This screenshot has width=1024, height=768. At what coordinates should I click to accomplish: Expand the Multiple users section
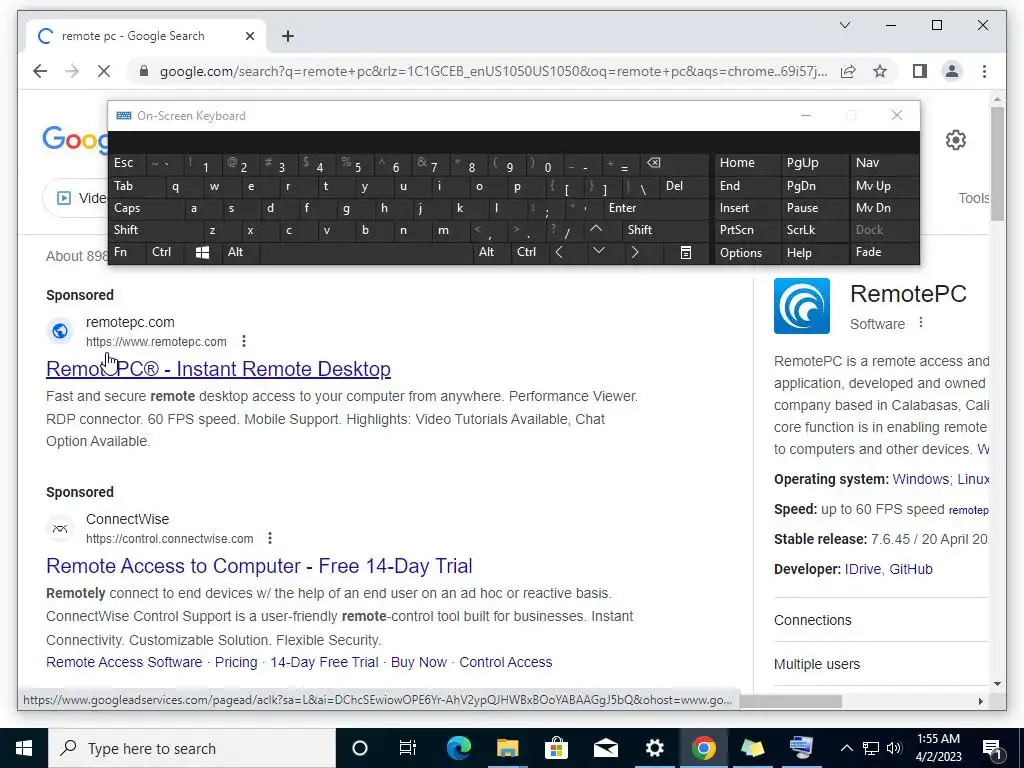(881, 664)
